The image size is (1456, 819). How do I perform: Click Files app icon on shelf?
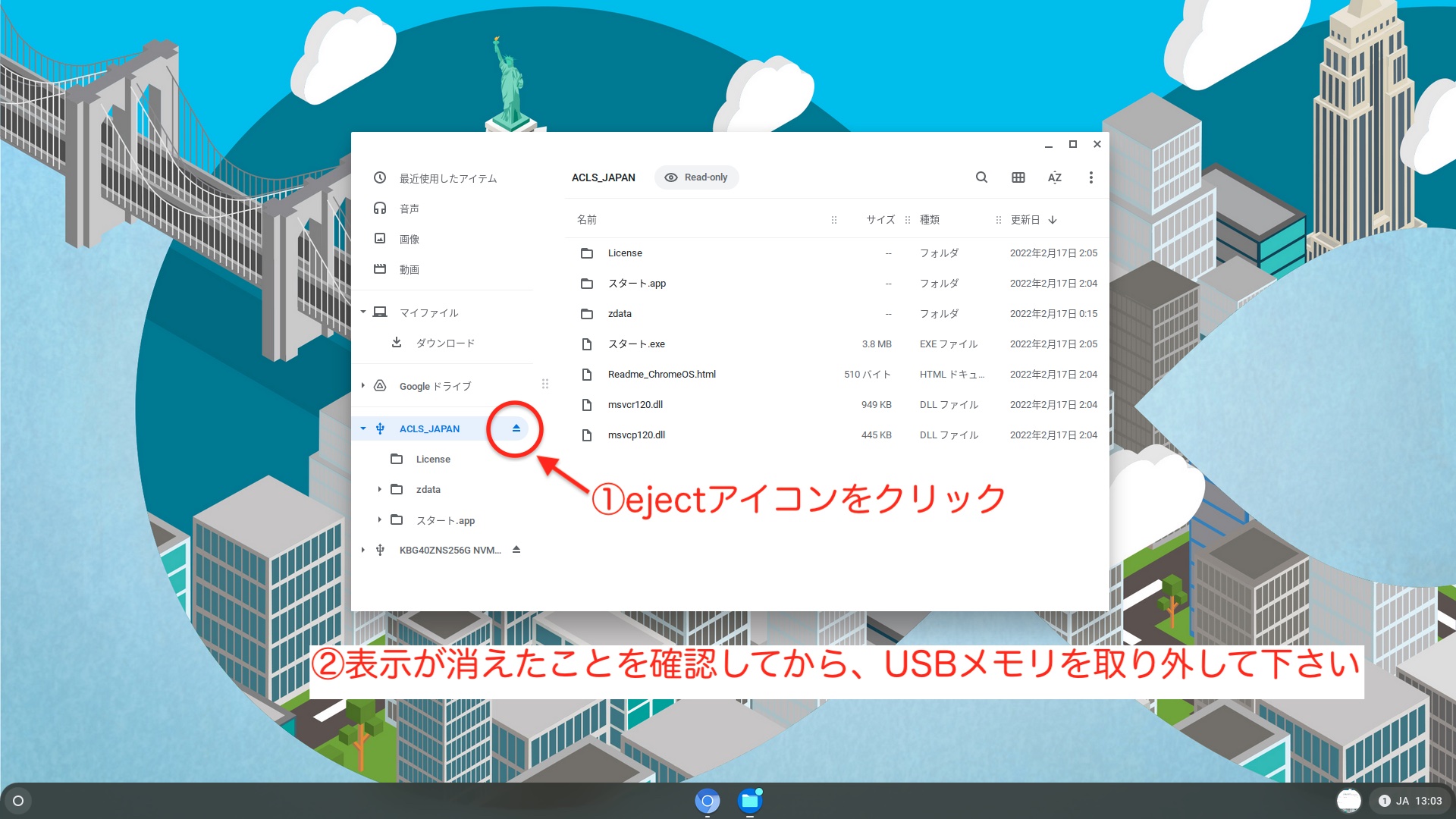pos(749,801)
